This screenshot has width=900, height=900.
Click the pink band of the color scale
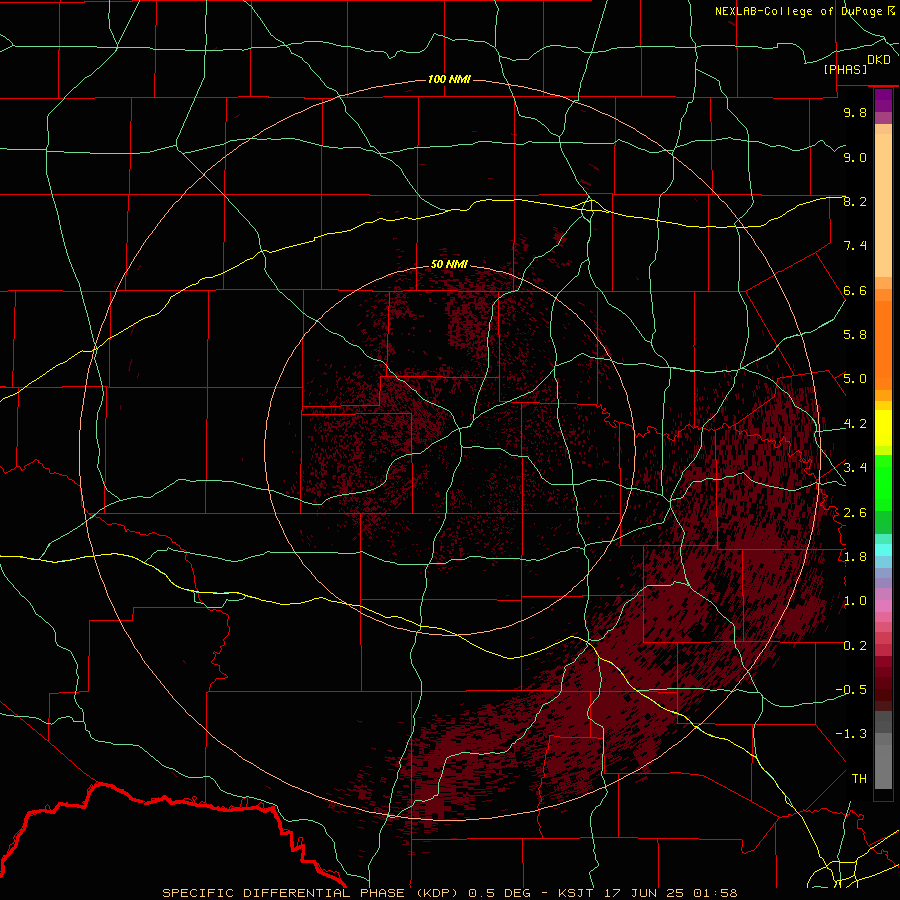point(883,606)
